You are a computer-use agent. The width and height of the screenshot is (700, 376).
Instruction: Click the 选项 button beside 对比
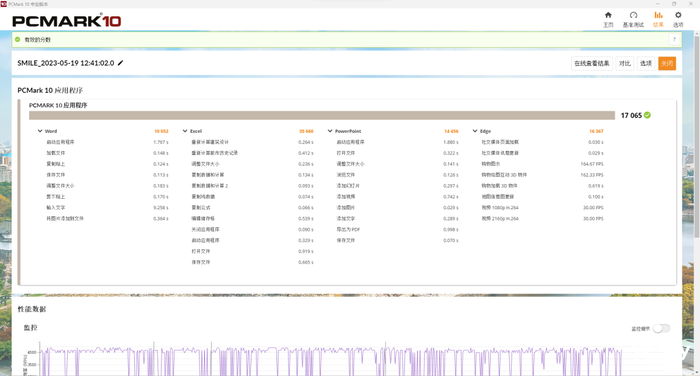point(646,63)
